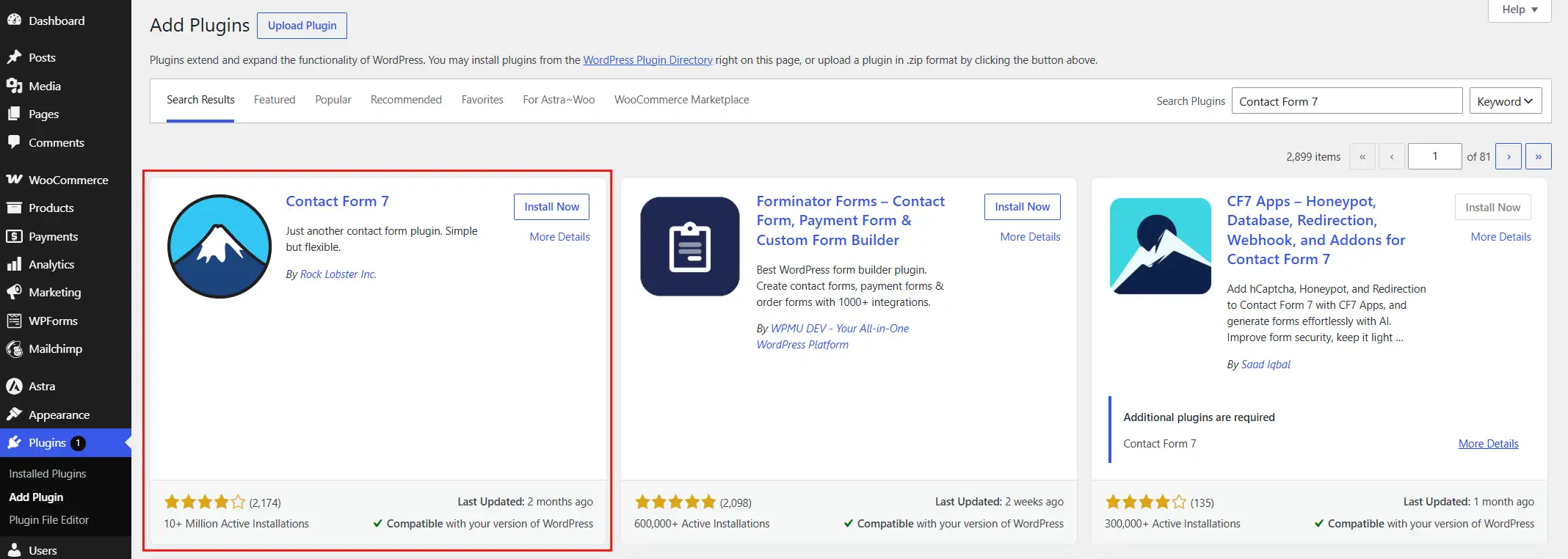
Task: Install Now for Contact Form 7
Action: 551,207
